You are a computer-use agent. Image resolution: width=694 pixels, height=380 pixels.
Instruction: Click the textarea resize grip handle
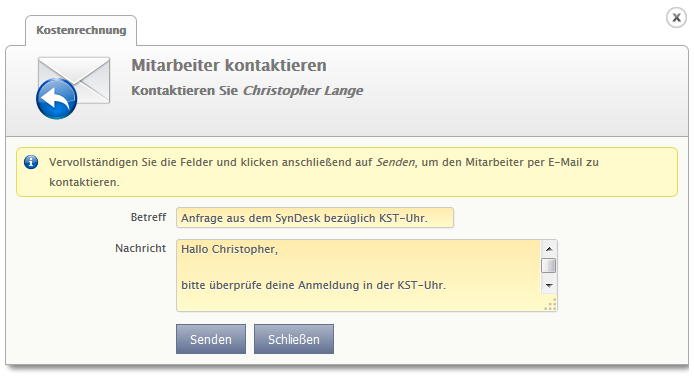pyautogui.click(x=550, y=305)
